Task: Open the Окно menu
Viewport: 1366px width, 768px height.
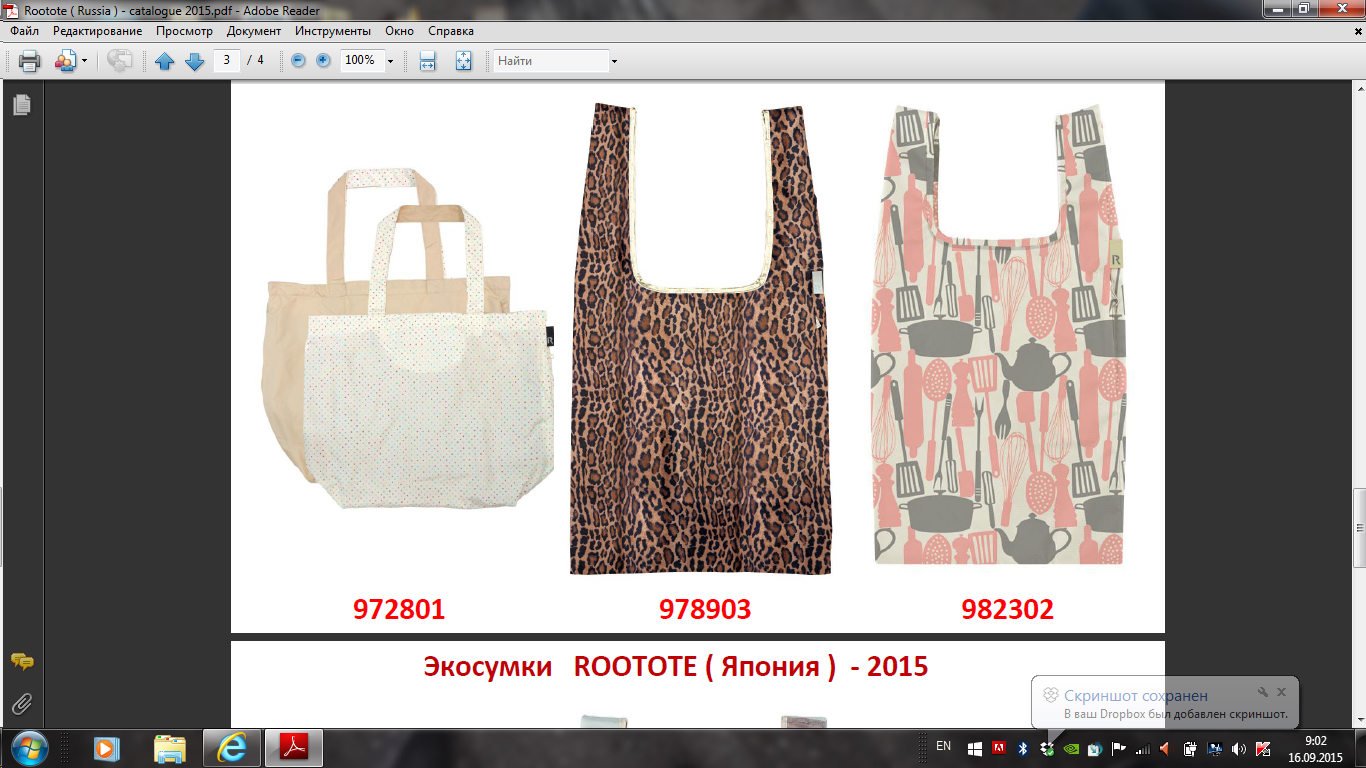Action: (x=400, y=31)
